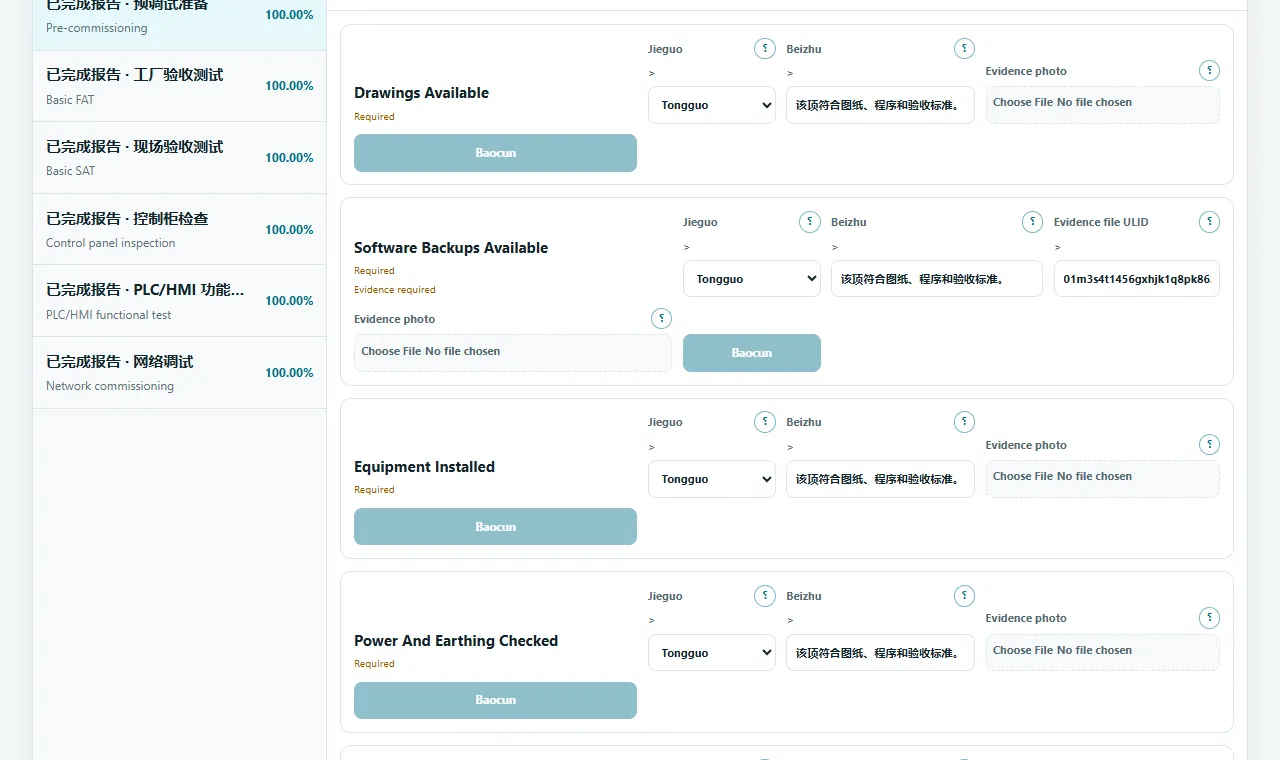Focus the Beizhu field for Power And Earthing
The height and width of the screenshot is (760, 1280).
(x=880, y=653)
